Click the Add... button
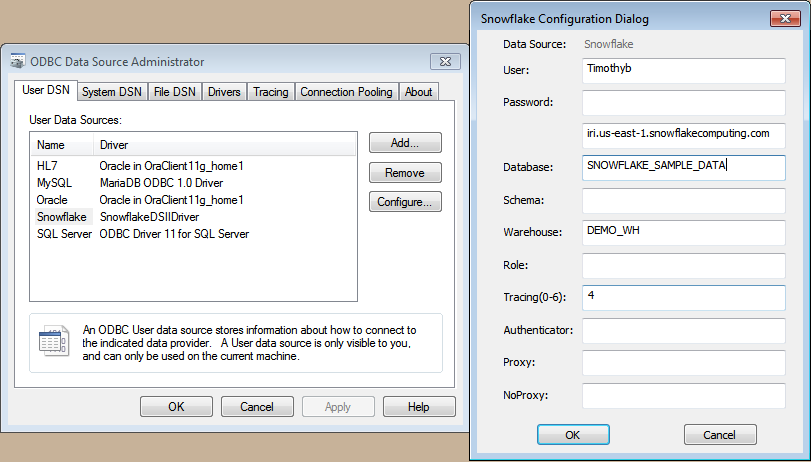The height and width of the screenshot is (462, 811). click(405, 143)
